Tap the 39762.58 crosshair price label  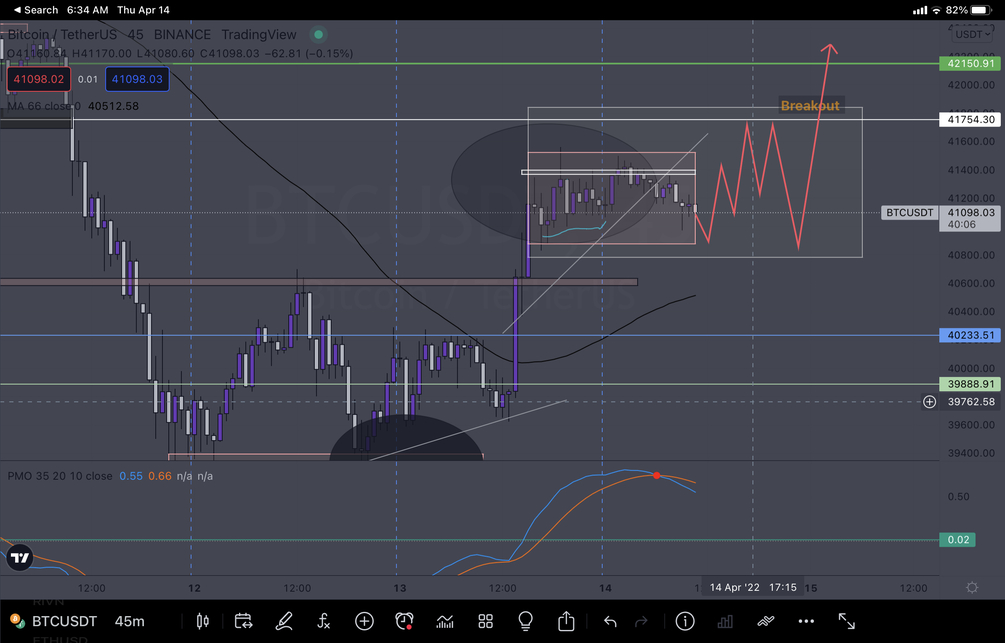coord(970,402)
